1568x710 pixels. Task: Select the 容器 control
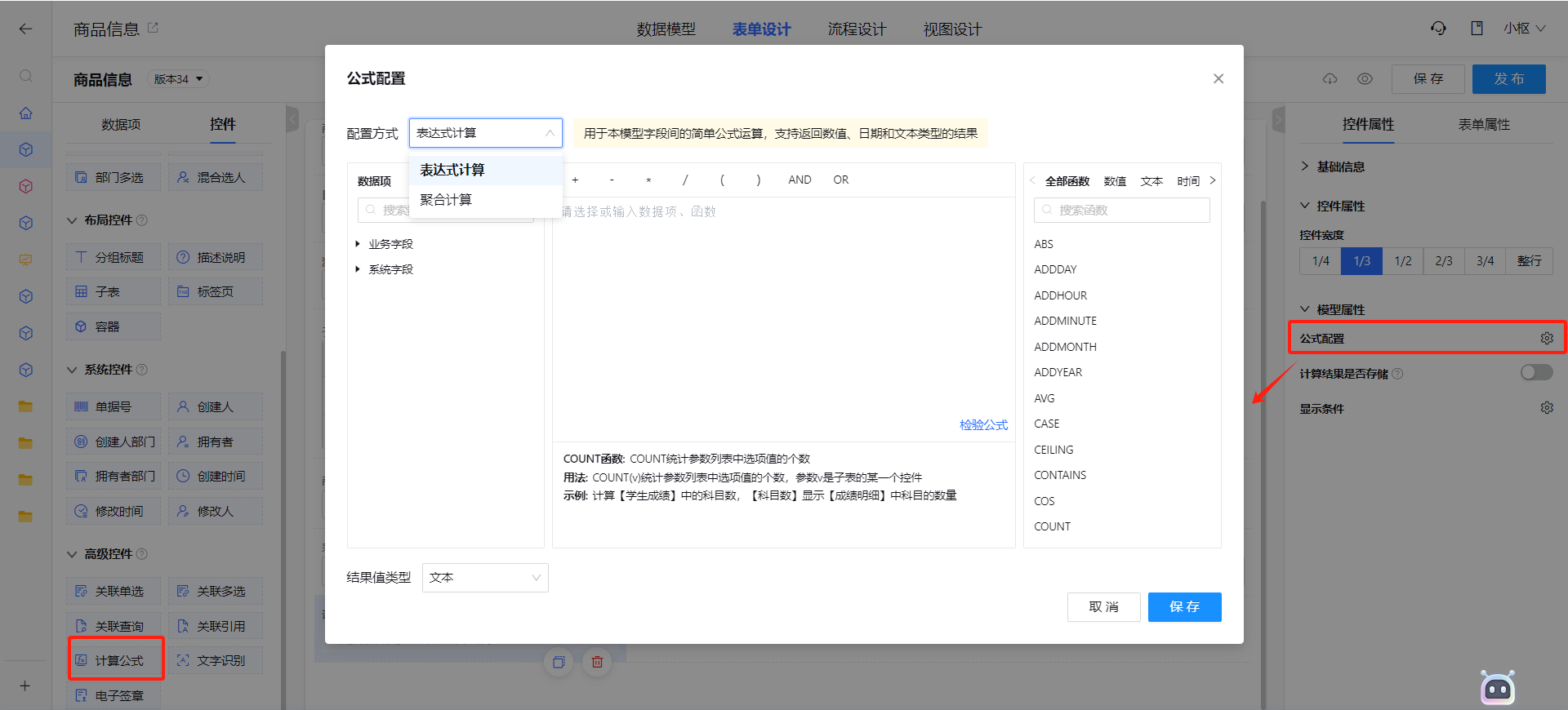coord(114,326)
